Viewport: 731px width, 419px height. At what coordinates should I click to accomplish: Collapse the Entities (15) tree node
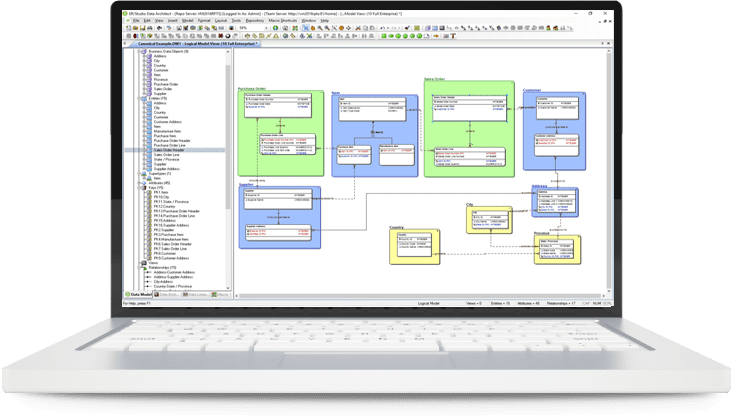click(x=139, y=98)
